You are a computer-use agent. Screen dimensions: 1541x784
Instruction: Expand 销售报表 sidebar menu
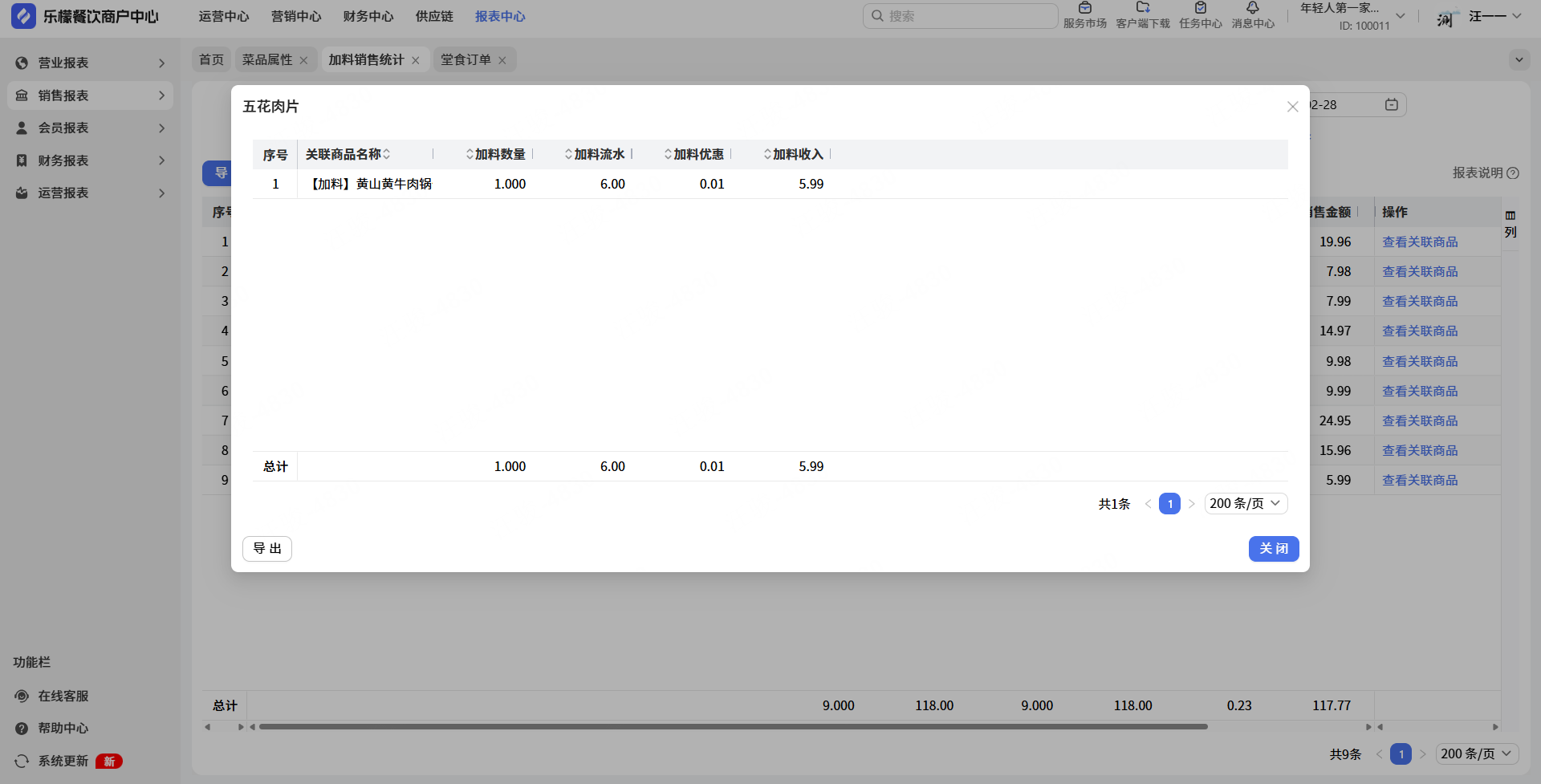coord(90,95)
